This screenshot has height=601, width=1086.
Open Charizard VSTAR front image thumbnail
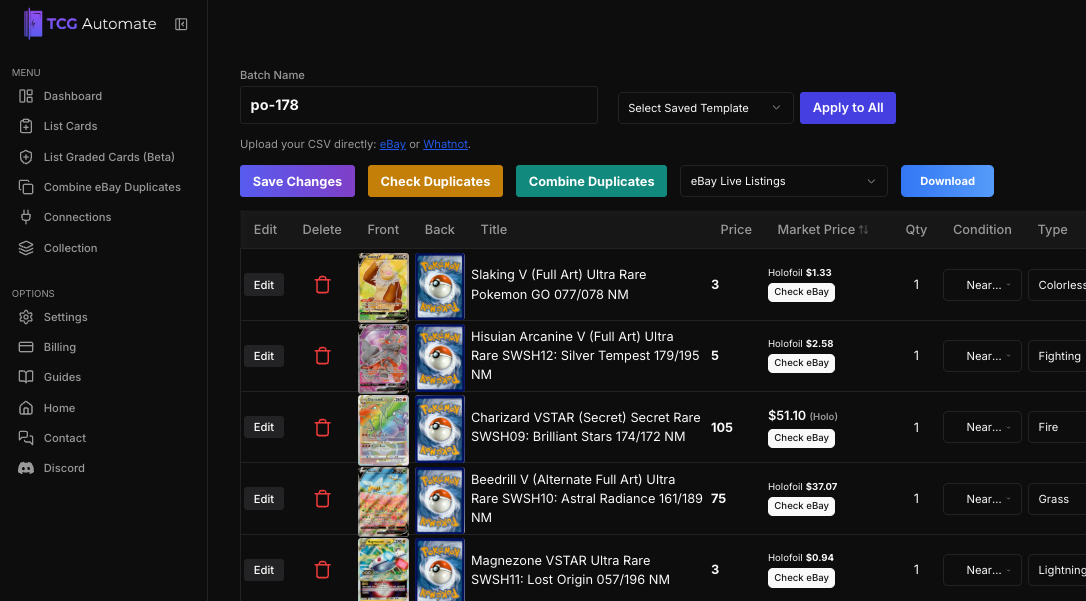click(383, 428)
